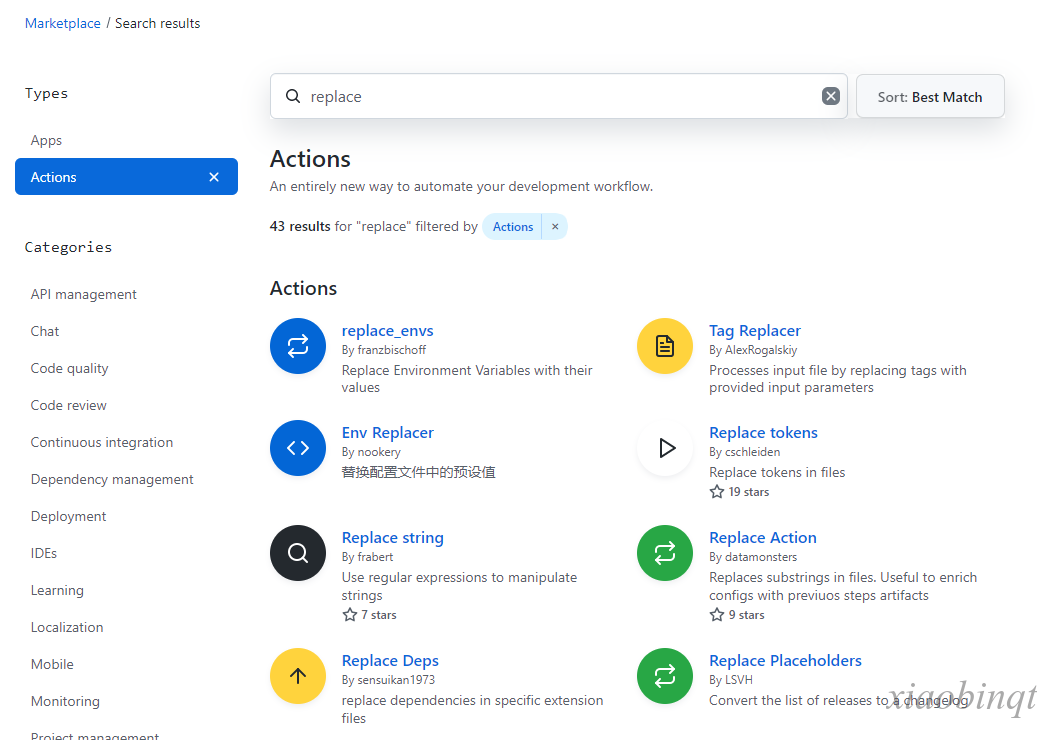Click the "By datamonsters" author text
Screen dimensions: 1053x740
(753, 557)
